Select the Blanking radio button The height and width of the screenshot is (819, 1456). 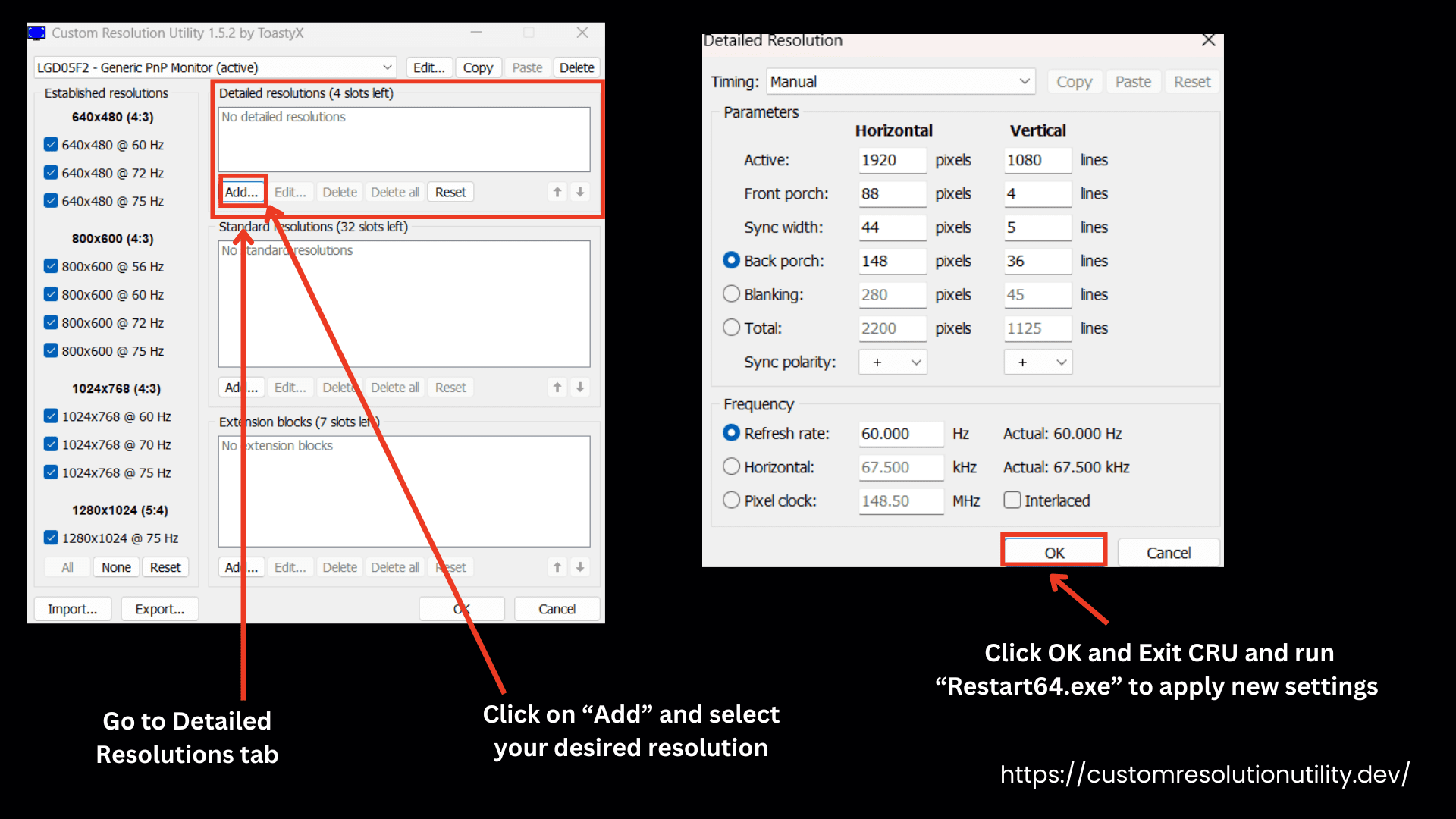[731, 294]
